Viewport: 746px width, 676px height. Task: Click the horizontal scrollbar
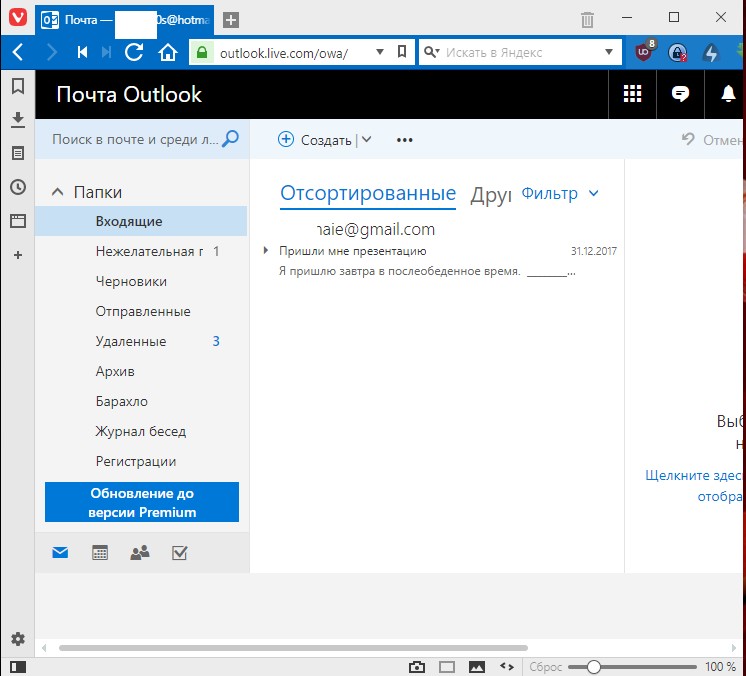tap(293, 647)
